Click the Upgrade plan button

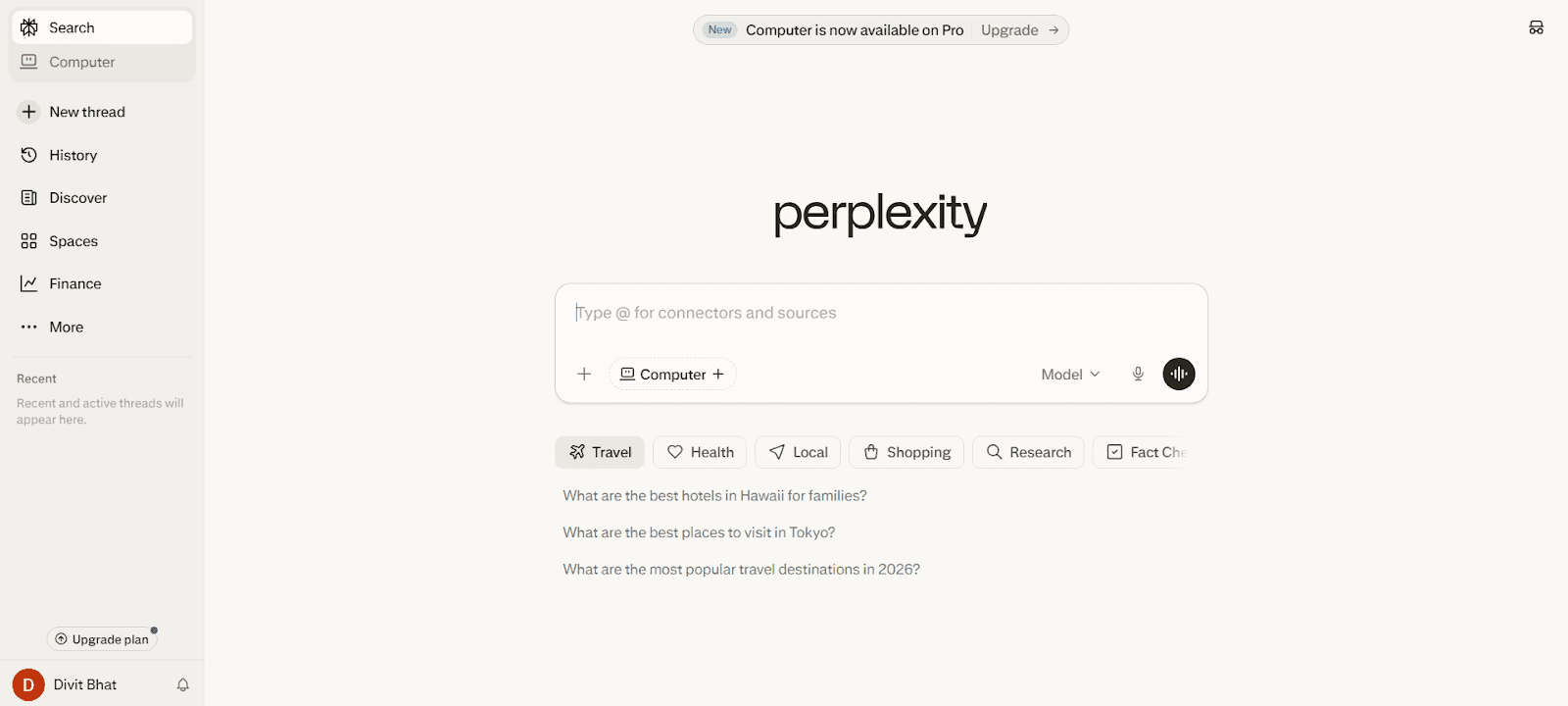coord(102,638)
